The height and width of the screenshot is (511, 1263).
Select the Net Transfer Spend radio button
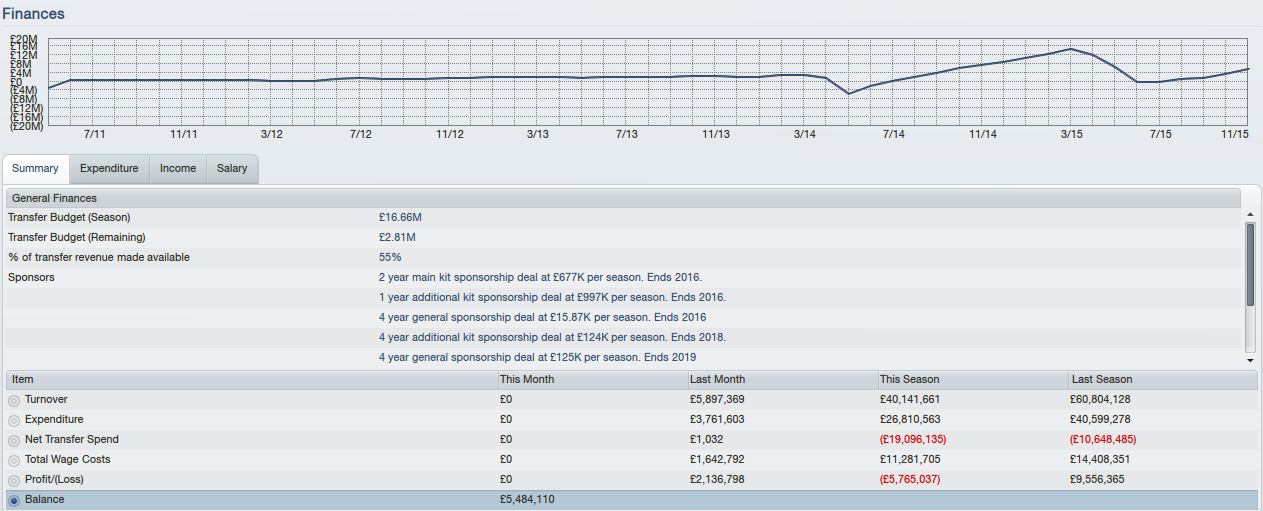(14, 440)
